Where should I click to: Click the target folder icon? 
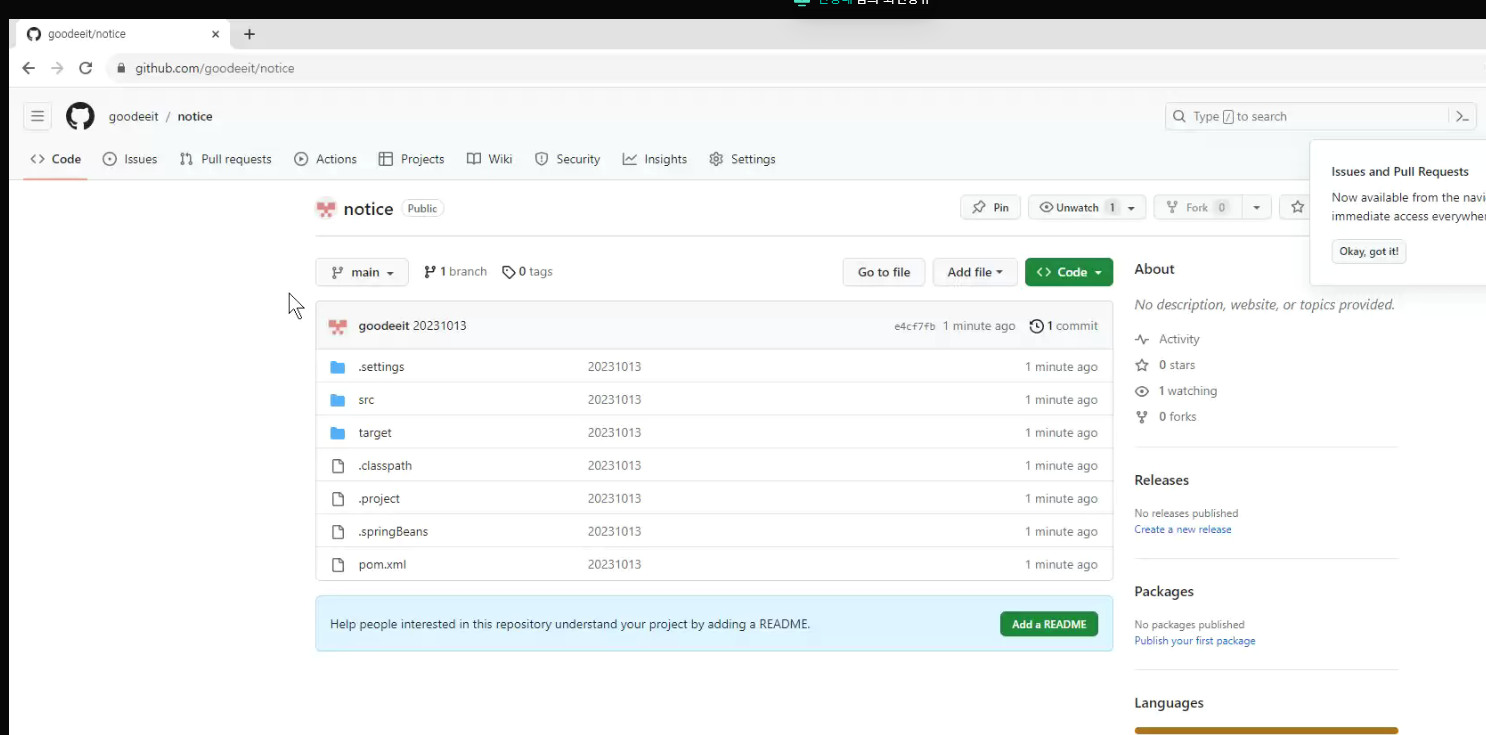[338, 433]
